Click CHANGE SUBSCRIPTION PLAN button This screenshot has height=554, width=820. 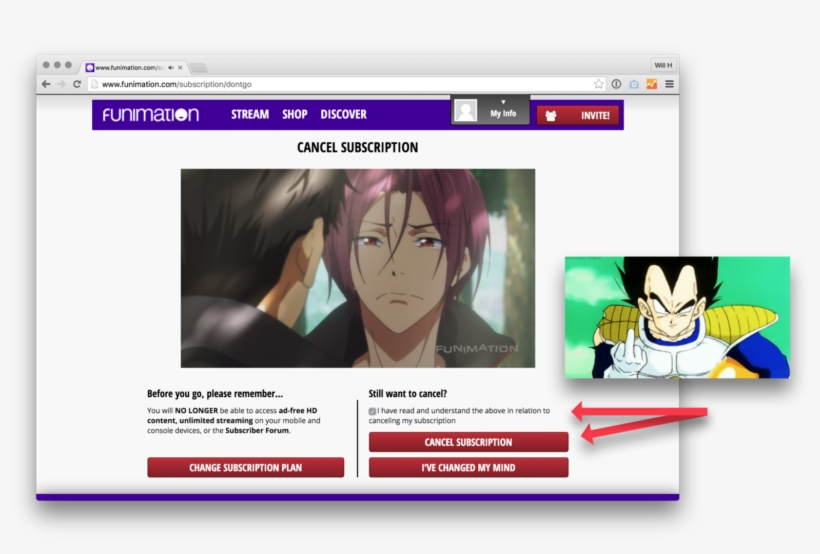tap(246, 468)
